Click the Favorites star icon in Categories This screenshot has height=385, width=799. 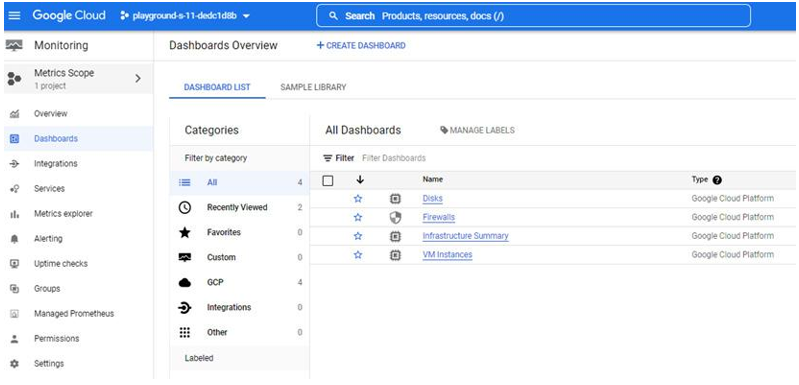click(184, 232)
